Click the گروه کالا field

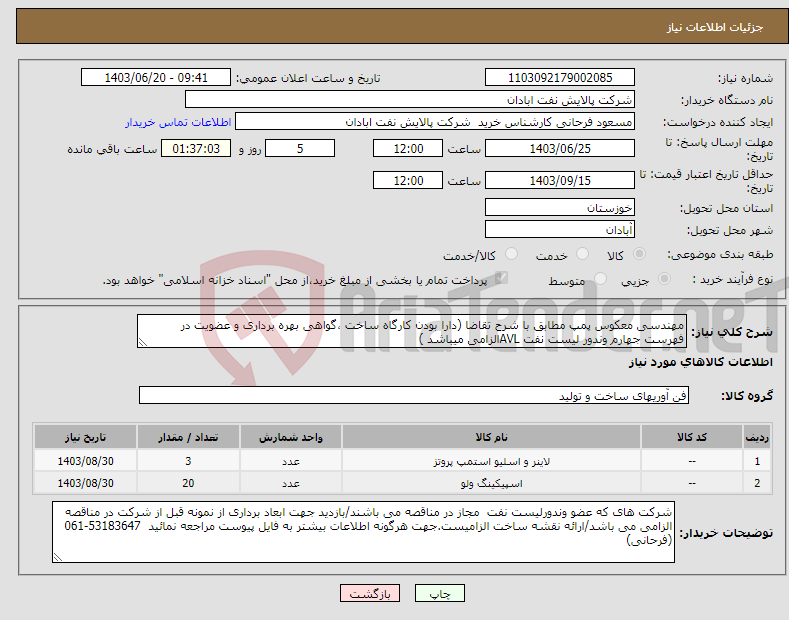(414, 395)
